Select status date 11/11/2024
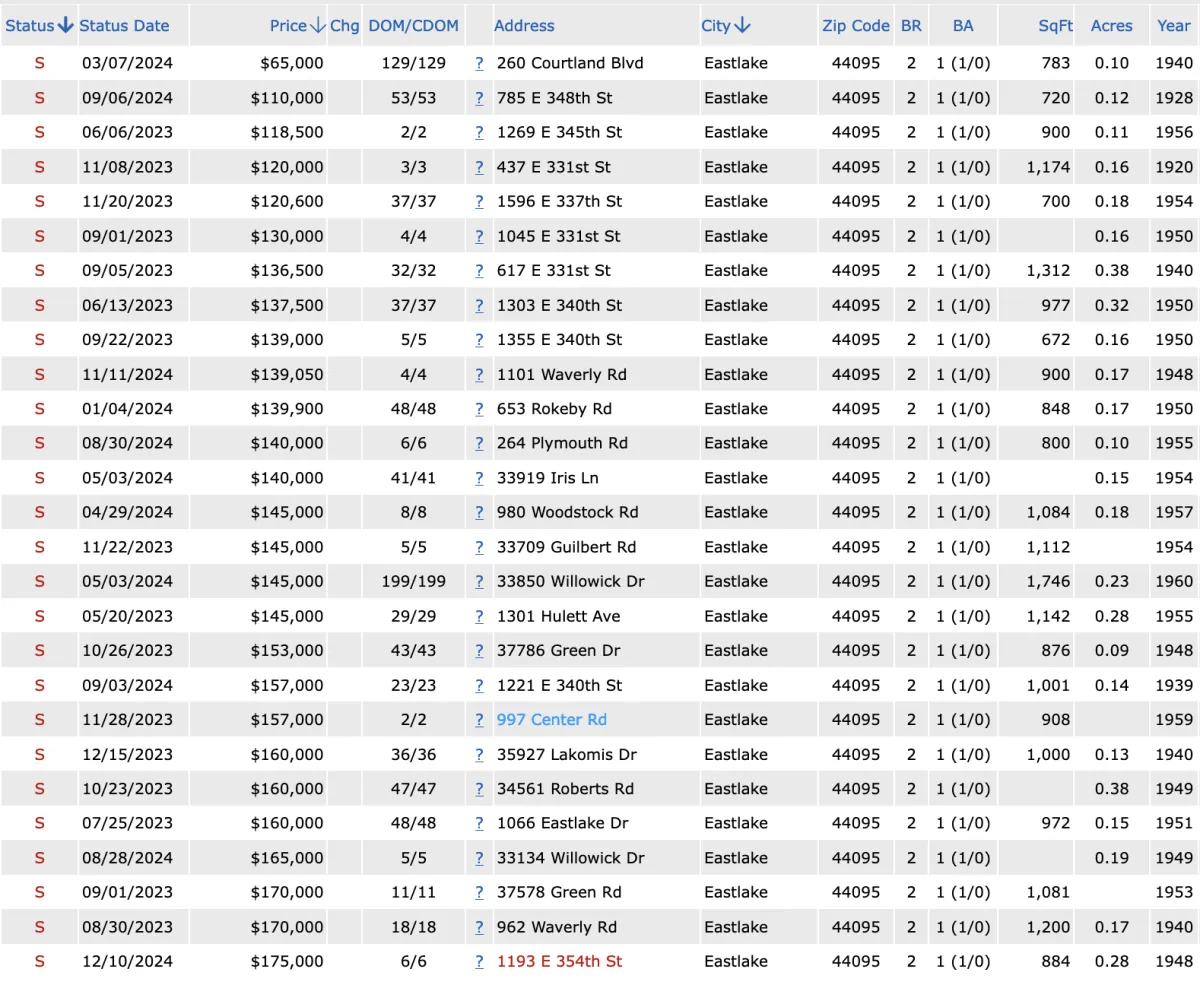1200x988 pixels. [127, 374]
